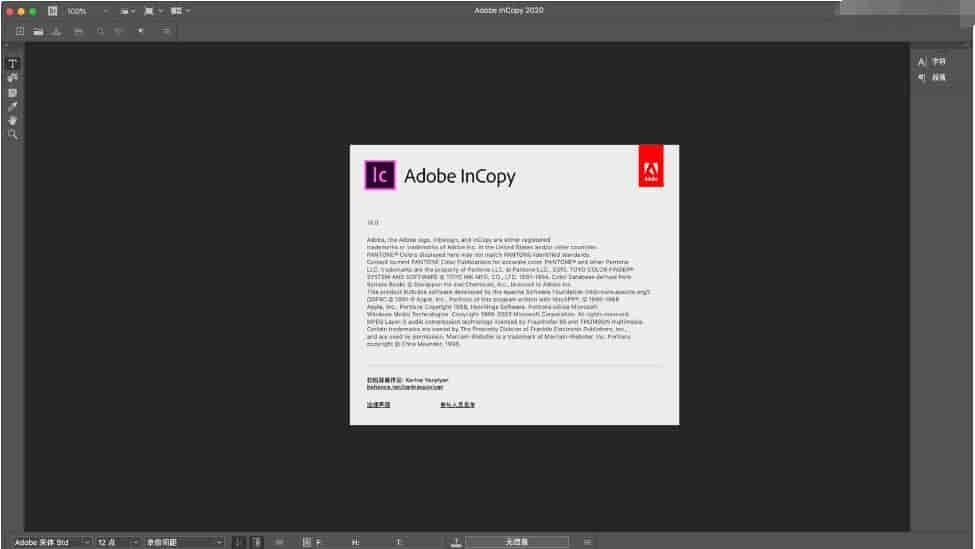This screenshot has height=549, width=975.
Task: Click the credits link in the about dialog
Action: tap(457, 405)
